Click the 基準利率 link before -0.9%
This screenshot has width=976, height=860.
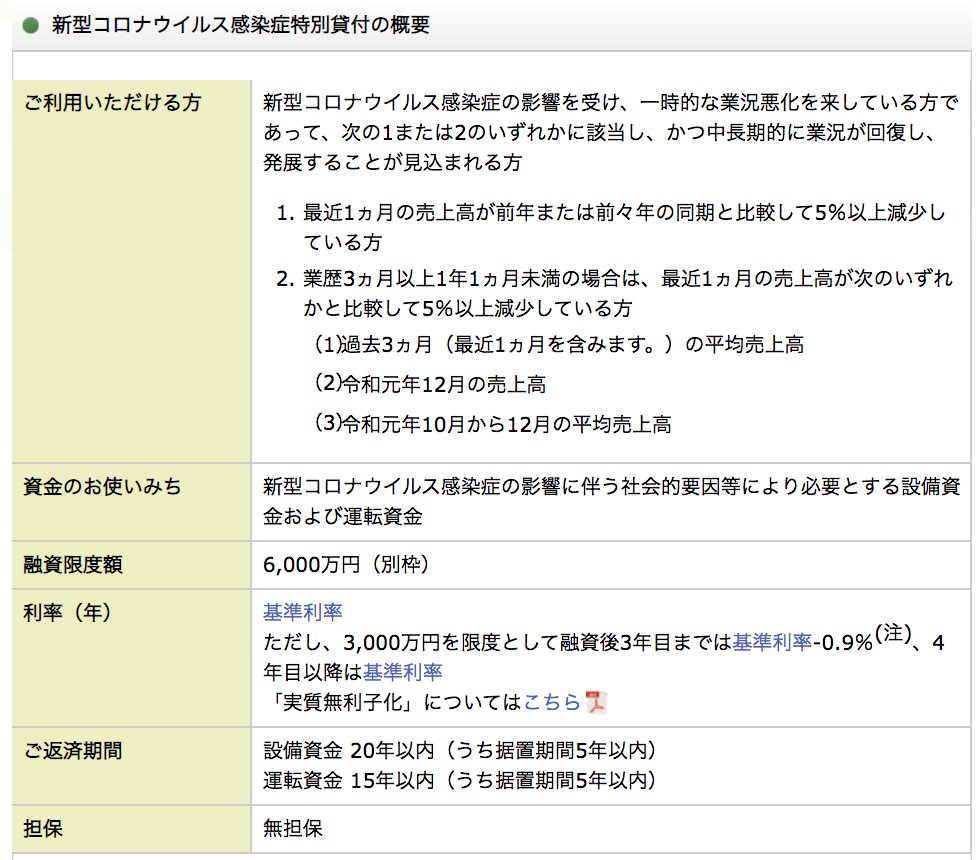772,642
